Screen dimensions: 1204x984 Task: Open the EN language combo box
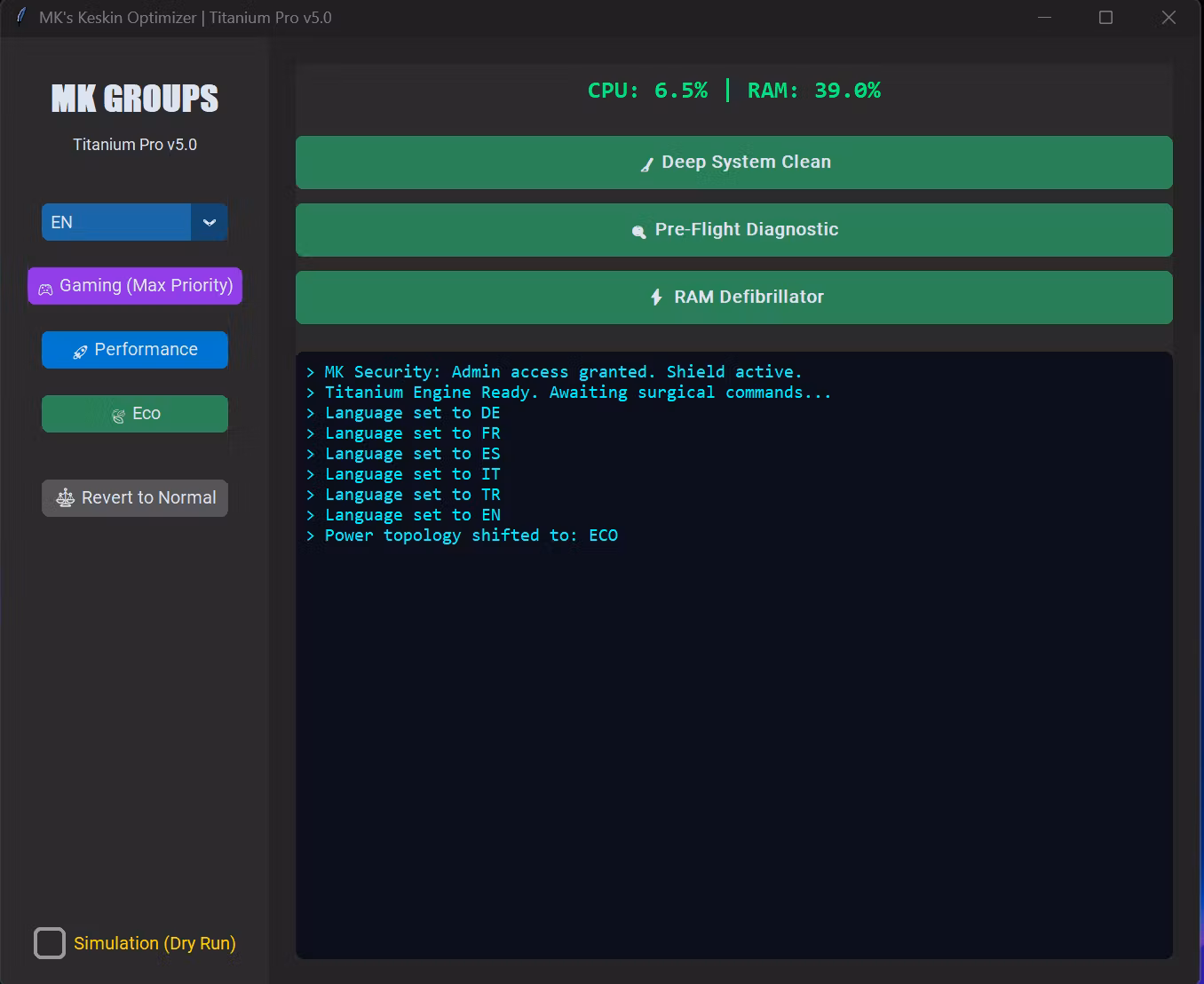pyautogui.click(x=135, y=222)
